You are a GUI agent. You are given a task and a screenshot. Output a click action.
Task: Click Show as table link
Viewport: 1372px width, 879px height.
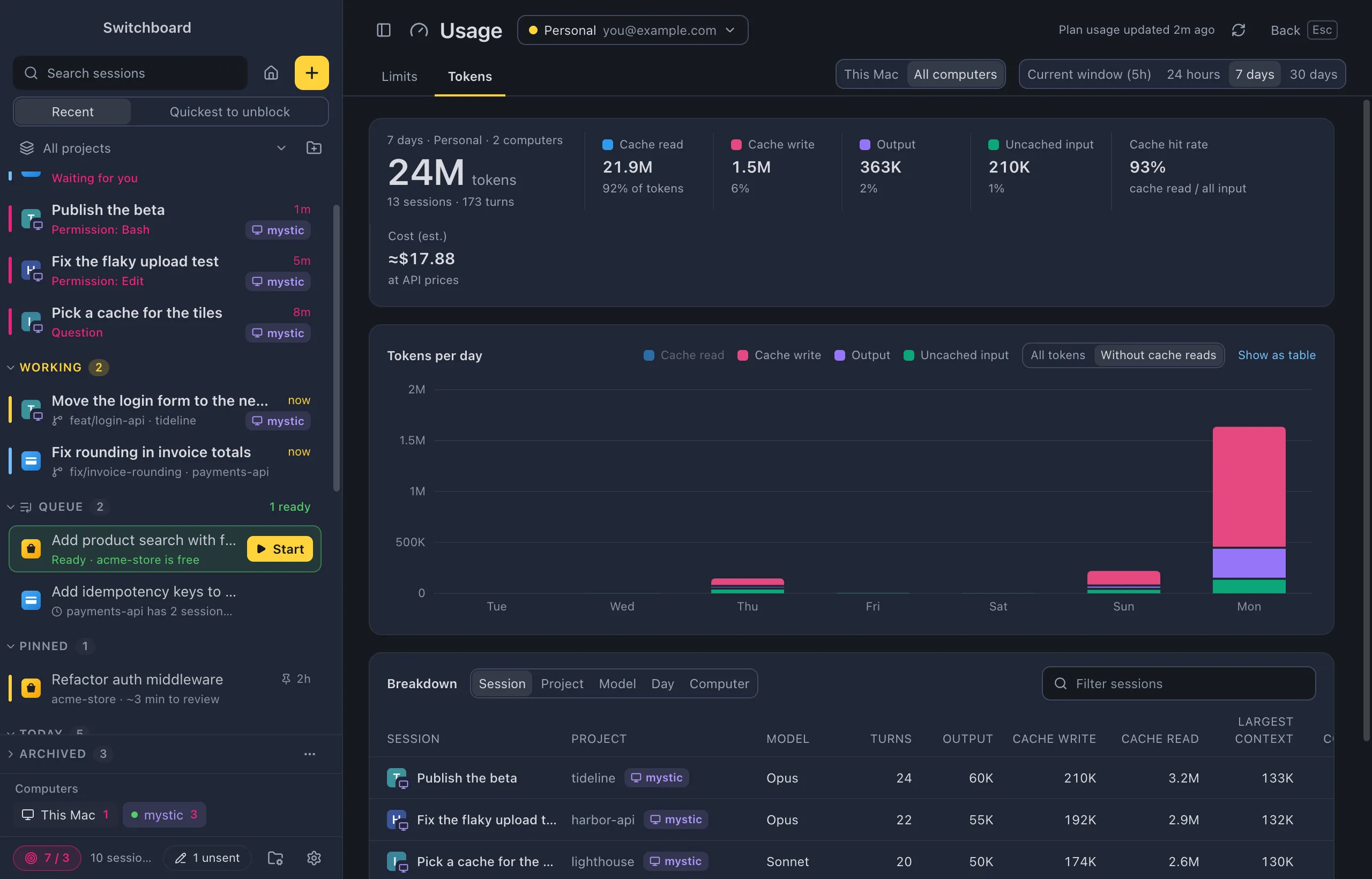[x=1277, y=355]
